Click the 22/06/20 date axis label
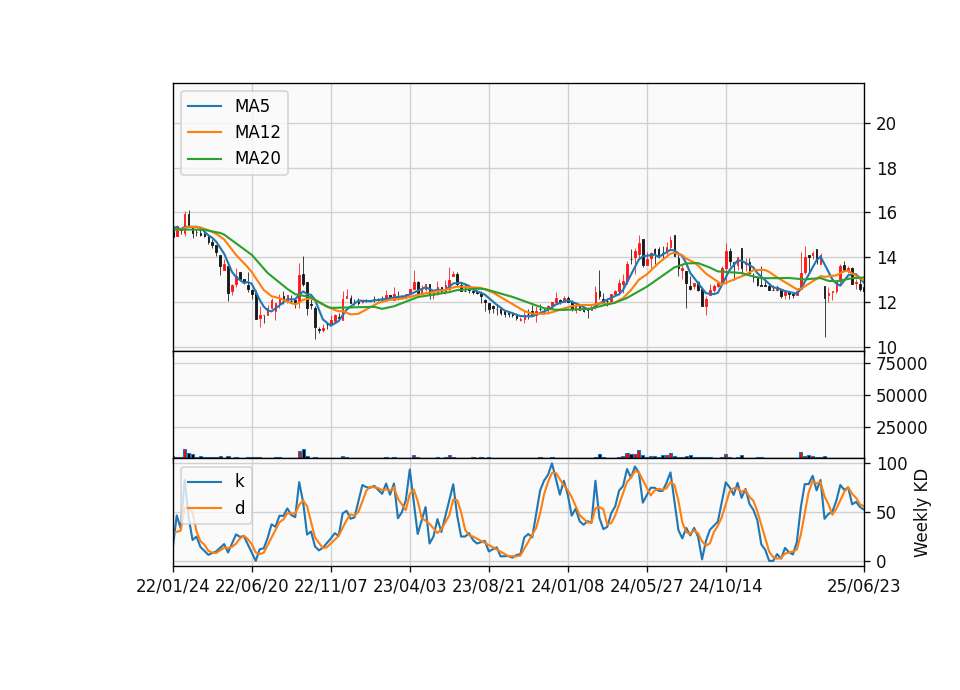Image resolution: width=960 pixels, height=690 pixels. [x=252, y=586]
